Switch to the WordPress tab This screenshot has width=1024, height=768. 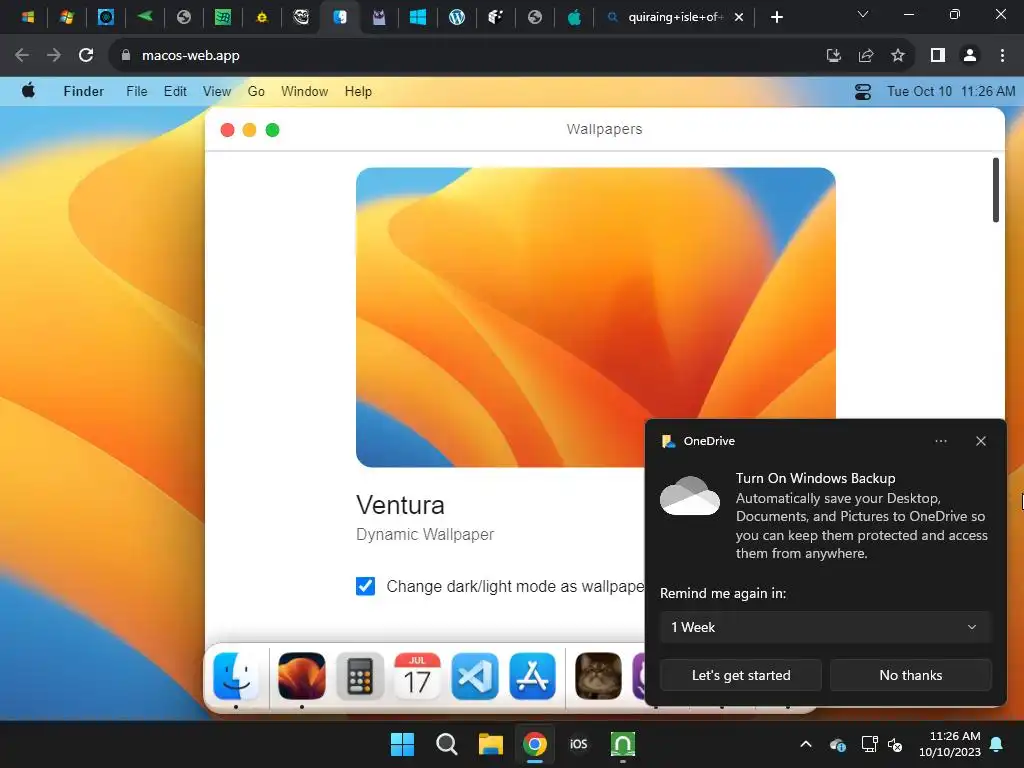[x=456, y=17]
